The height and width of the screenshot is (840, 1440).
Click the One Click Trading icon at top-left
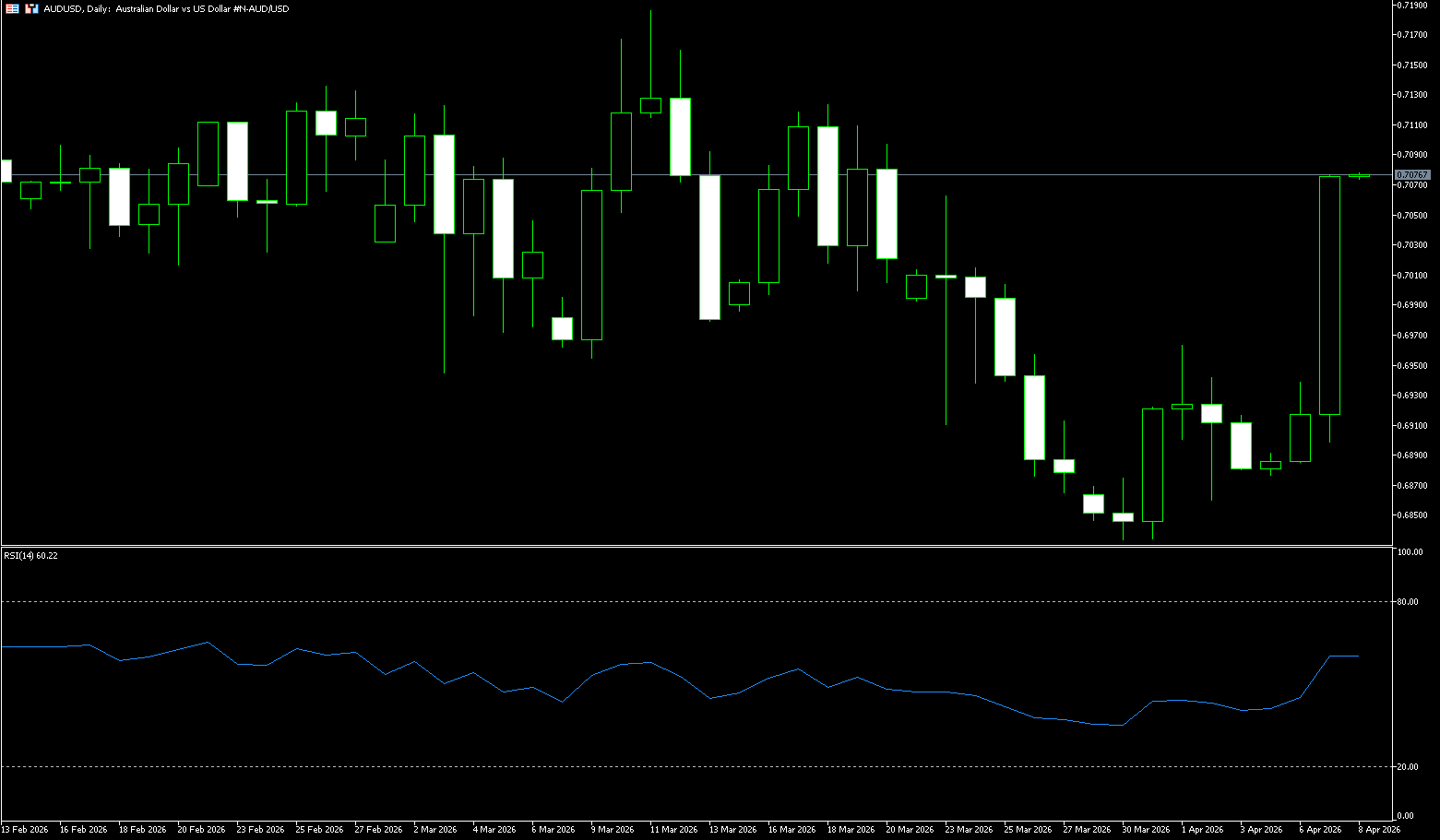[x=12, y=8]
